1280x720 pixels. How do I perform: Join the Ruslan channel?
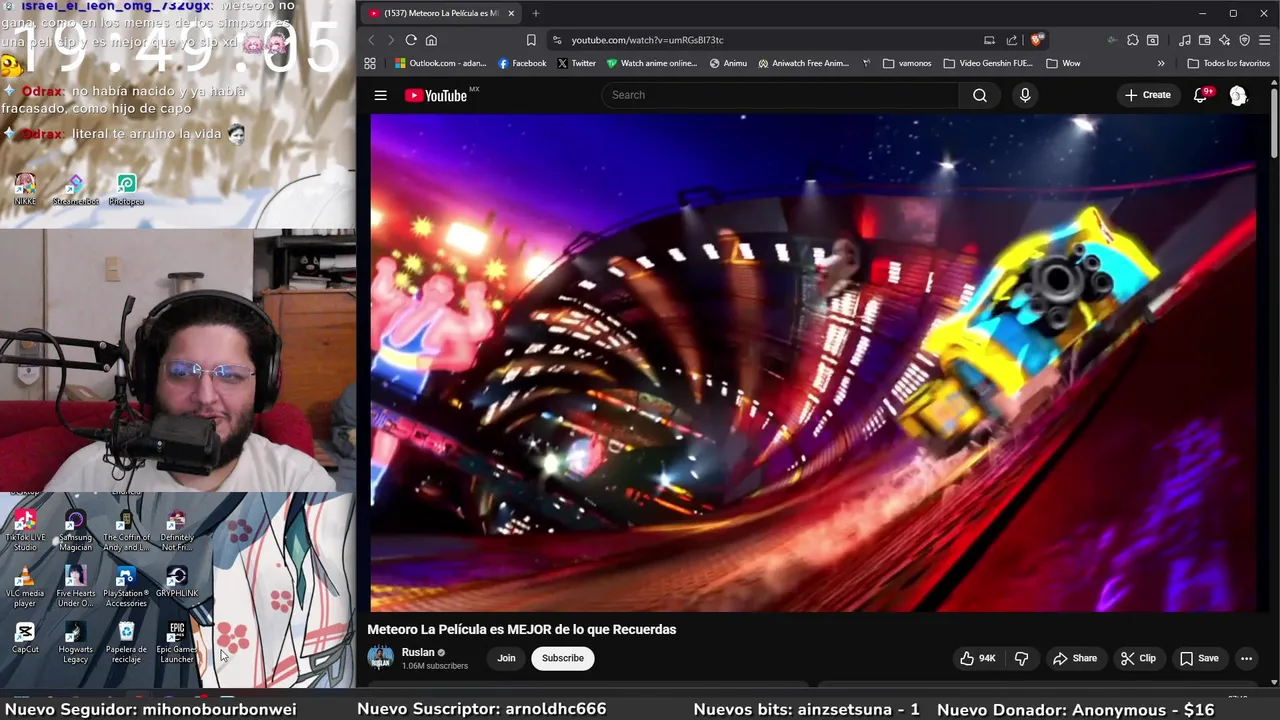[x=506, y=658]
